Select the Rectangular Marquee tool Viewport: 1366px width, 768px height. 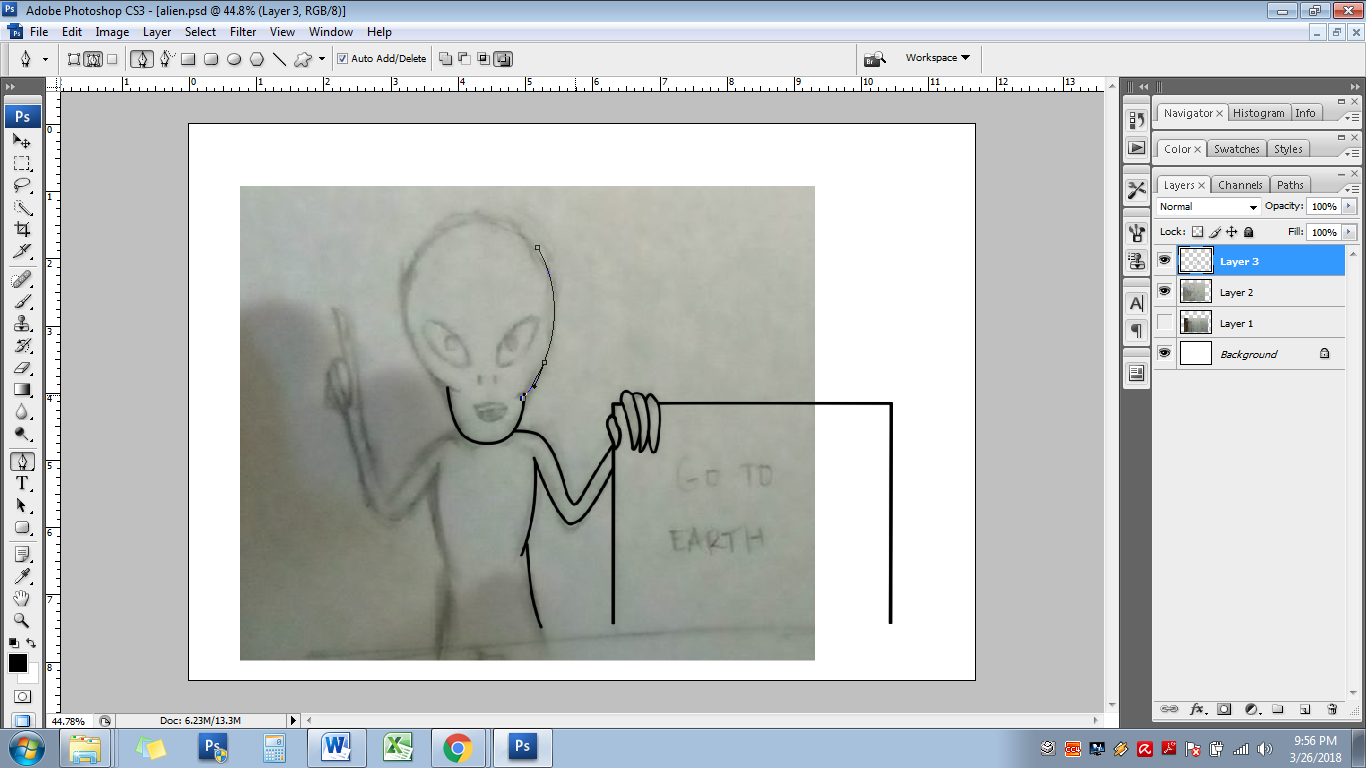click(x=22, y=163)
